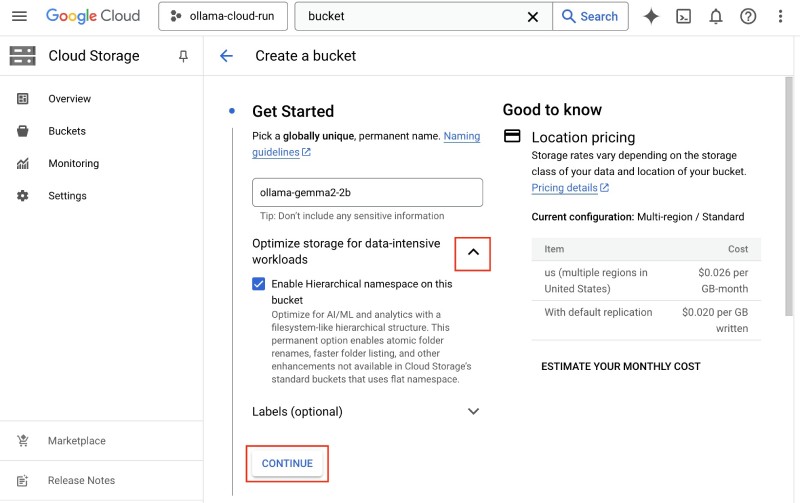Open the ollama-cloud-run project selector

click(x=223, y=16)
